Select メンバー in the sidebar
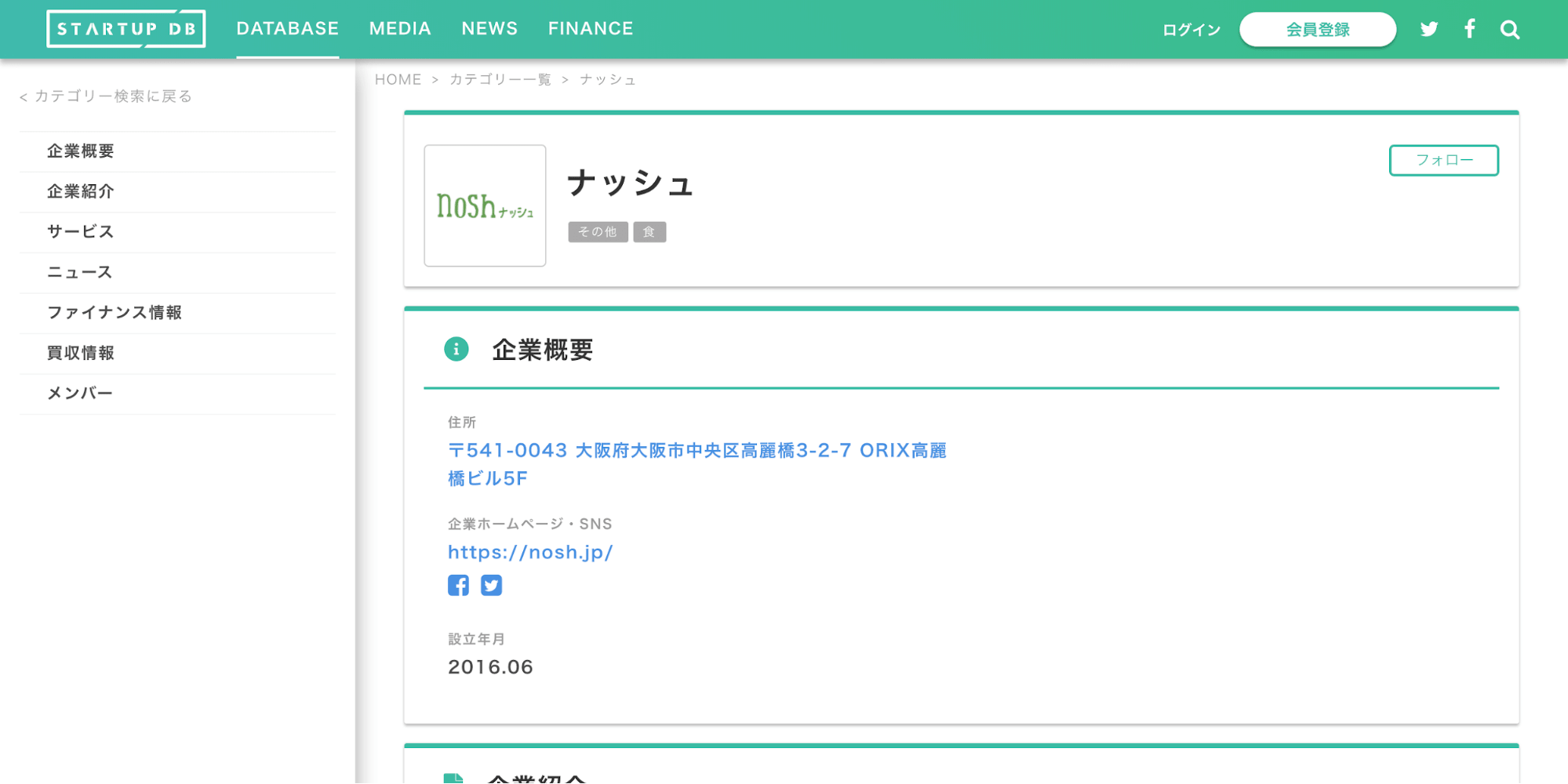1568x784 pixels. (177, 394)
